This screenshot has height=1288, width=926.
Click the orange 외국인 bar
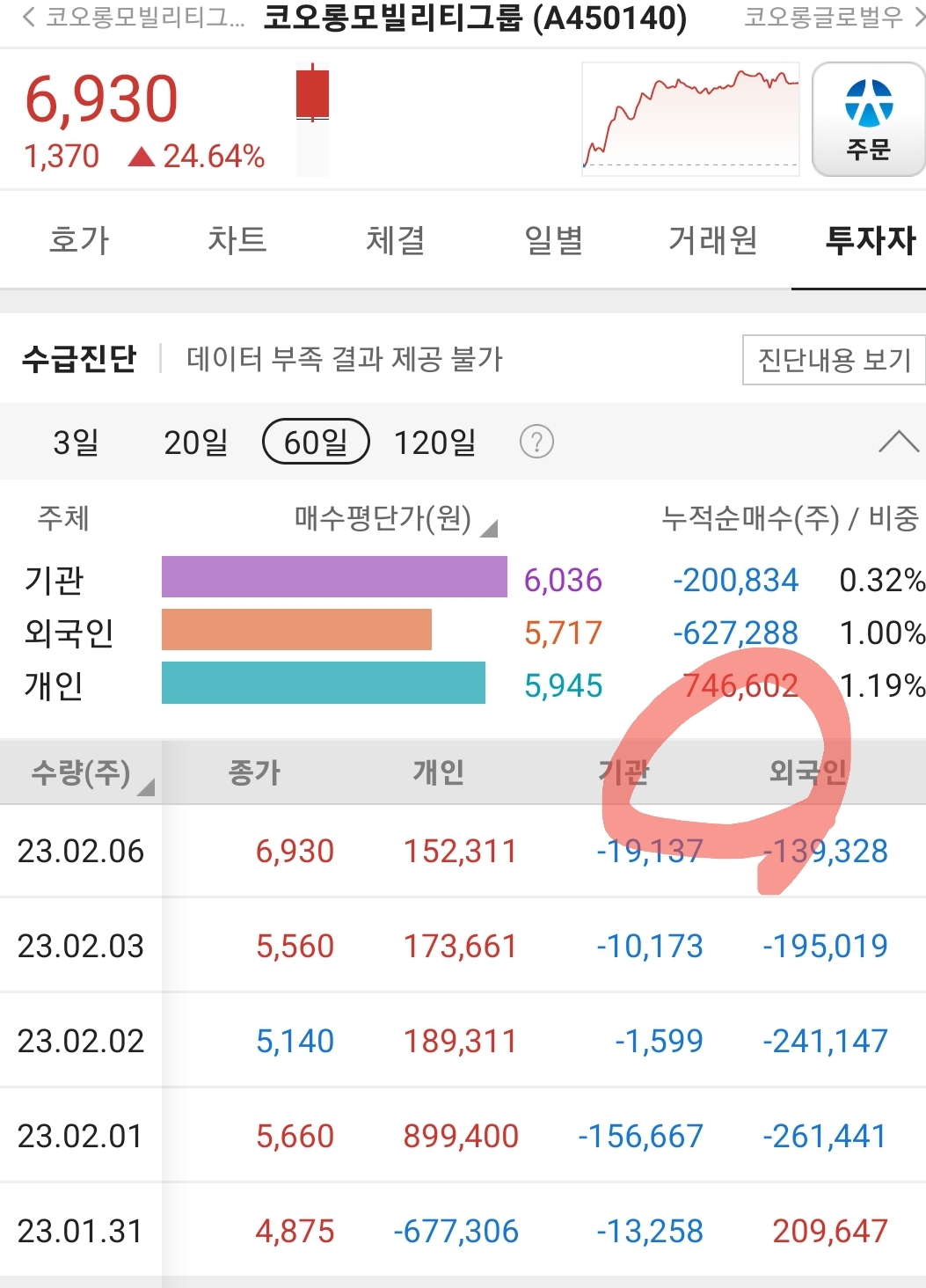point(296,630)
